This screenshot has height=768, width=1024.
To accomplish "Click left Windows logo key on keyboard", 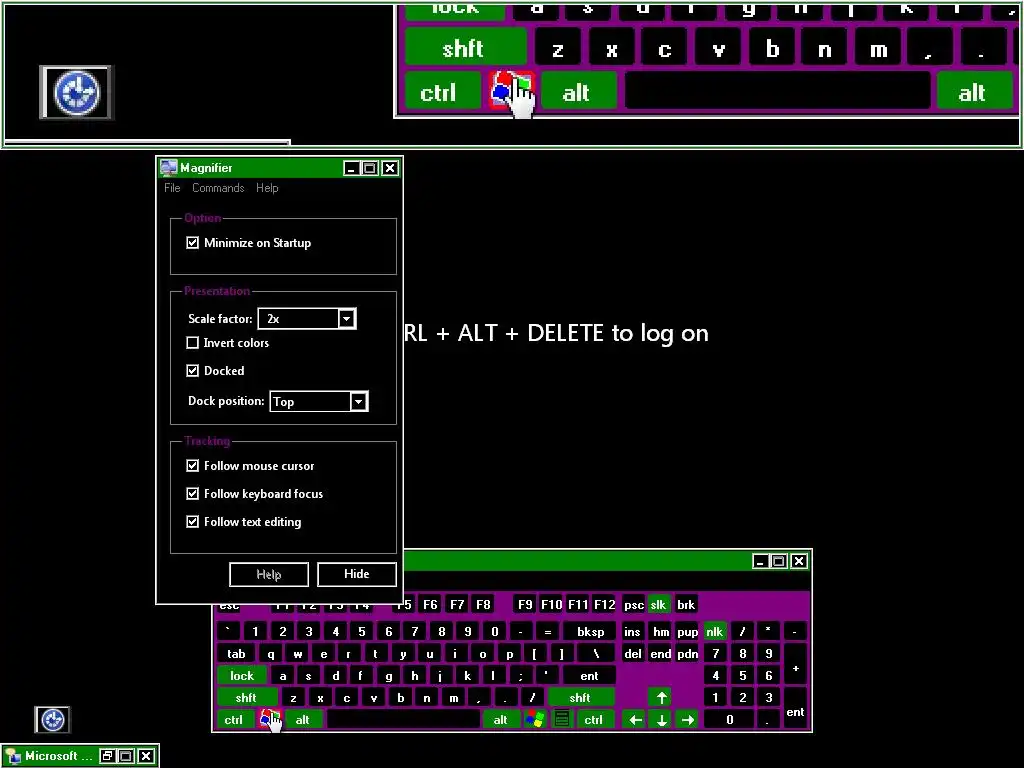I will (270, 719).
